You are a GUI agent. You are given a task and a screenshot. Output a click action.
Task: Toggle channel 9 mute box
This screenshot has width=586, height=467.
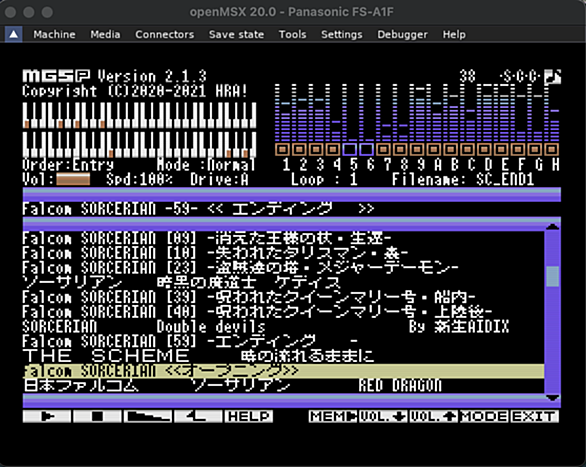coord(417,149)
